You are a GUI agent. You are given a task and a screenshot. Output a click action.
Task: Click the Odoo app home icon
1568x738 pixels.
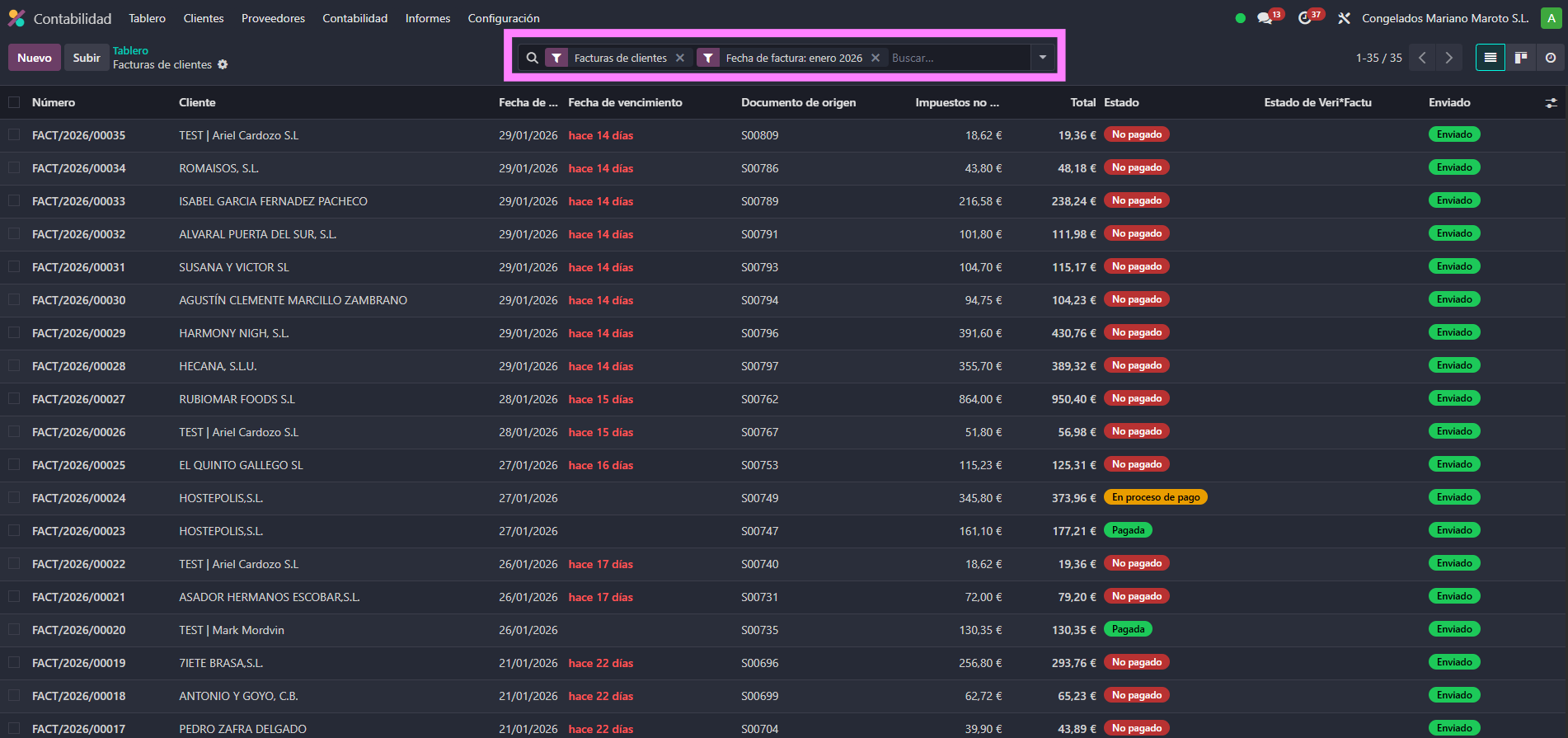16,18
